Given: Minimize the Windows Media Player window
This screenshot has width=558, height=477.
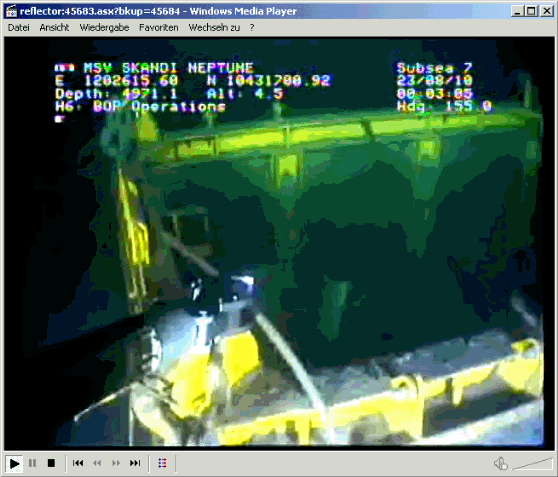Looking at the screenshot, I should point(517,11).
